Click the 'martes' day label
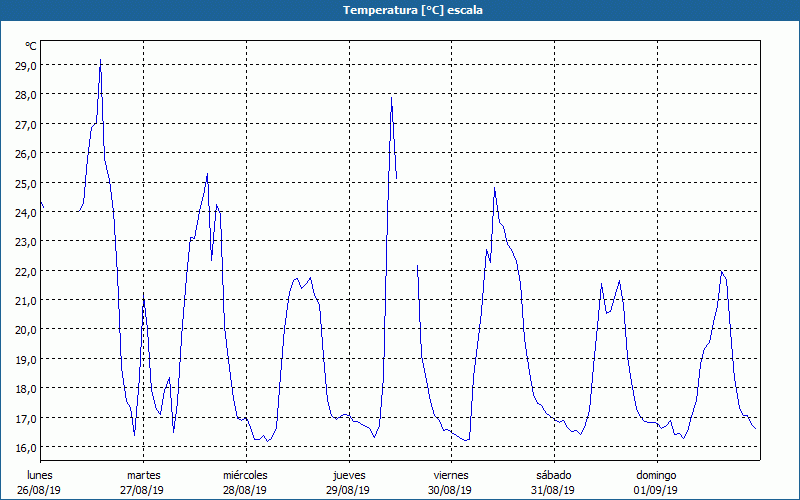The image size is (800, 500). [x=143, y=475]
